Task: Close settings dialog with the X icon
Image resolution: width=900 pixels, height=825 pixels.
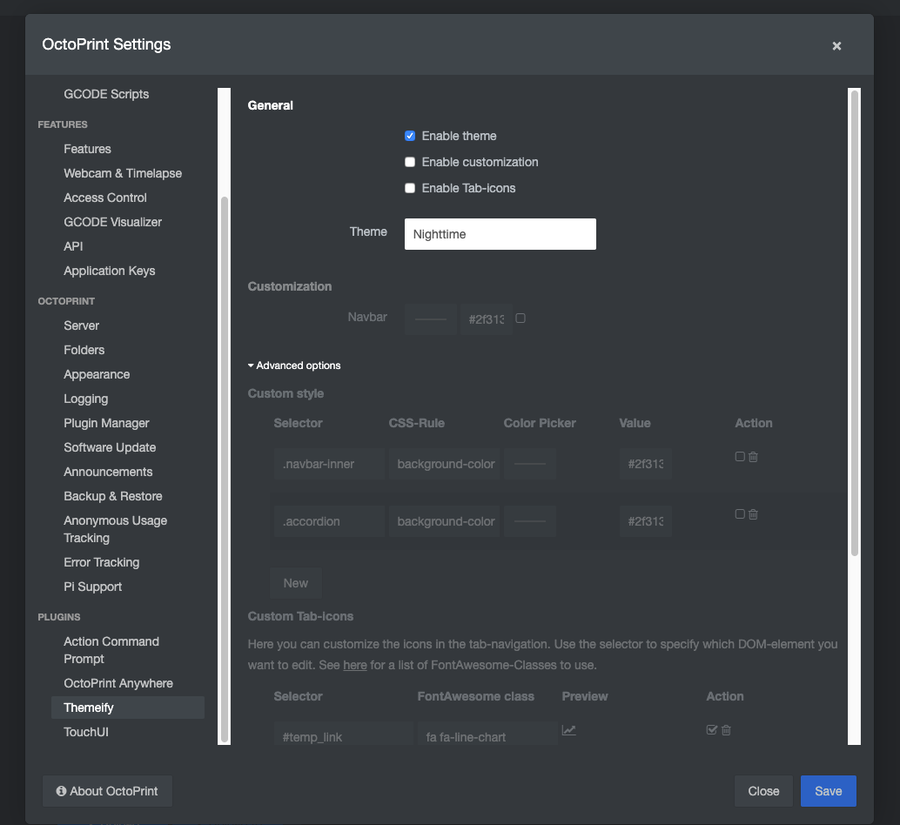Action: coord(837,46)
